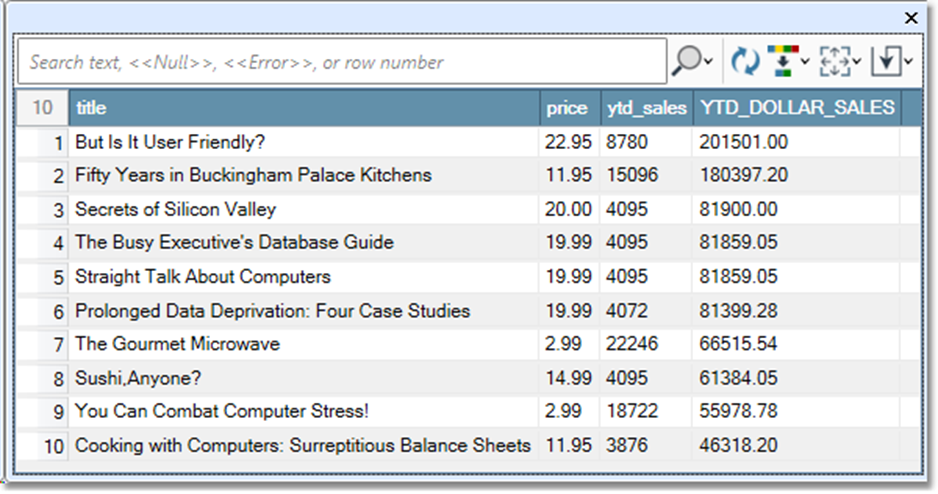Open the column sizing dropdown arrow
The width and height of the screenshot is (938, 494).
tap(857, 62)
